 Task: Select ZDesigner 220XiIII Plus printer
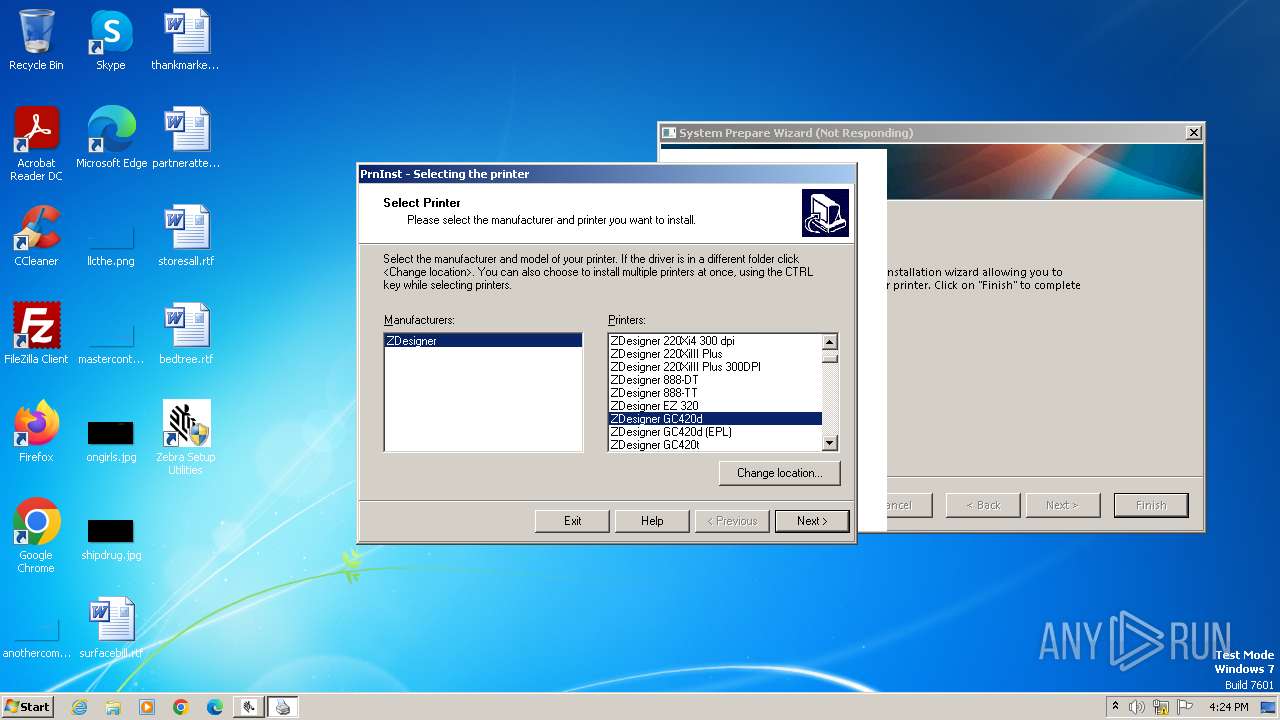coord(715,354)
